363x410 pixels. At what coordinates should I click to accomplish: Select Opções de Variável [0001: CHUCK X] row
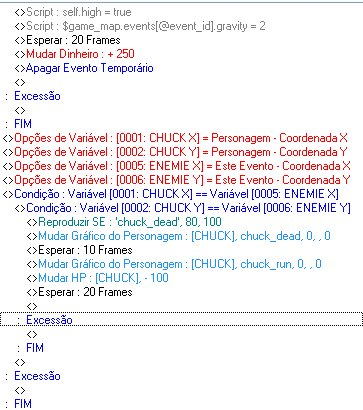coord(175,138)
